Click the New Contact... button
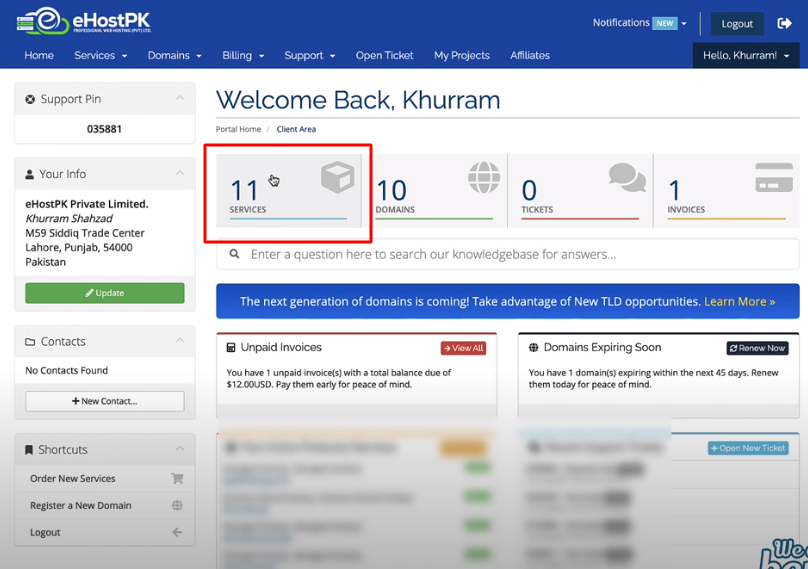Screen dimensions: 808x569 pos(105,401)
